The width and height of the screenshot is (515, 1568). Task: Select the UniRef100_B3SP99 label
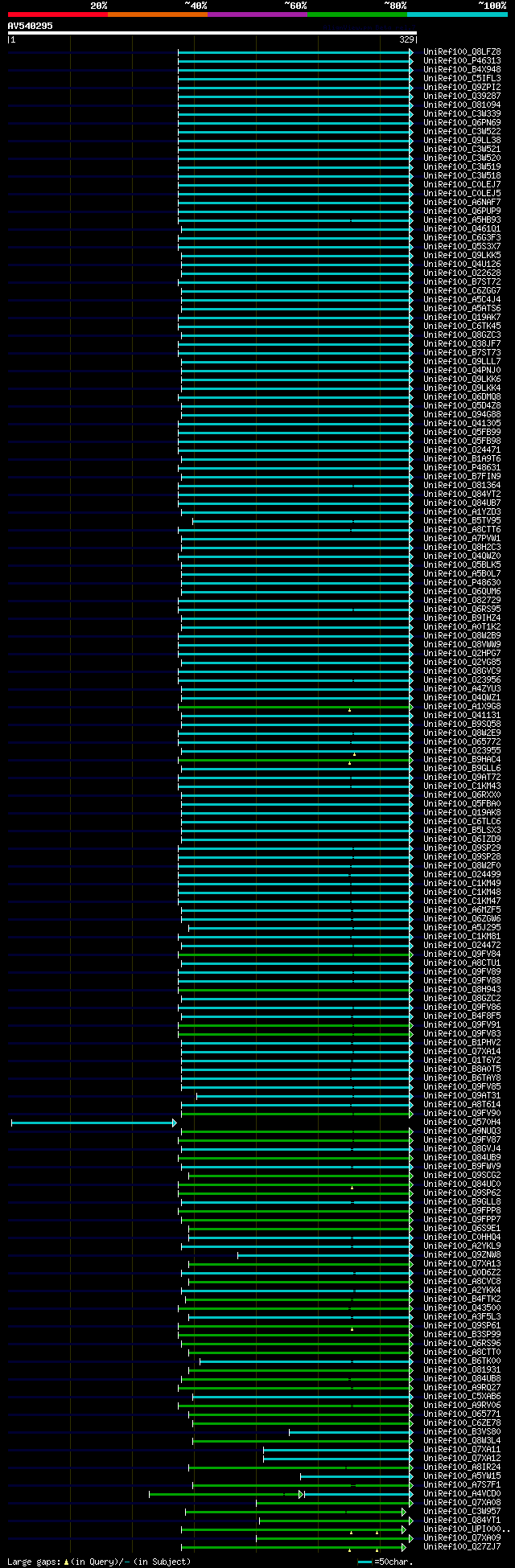coord(462,1334)
